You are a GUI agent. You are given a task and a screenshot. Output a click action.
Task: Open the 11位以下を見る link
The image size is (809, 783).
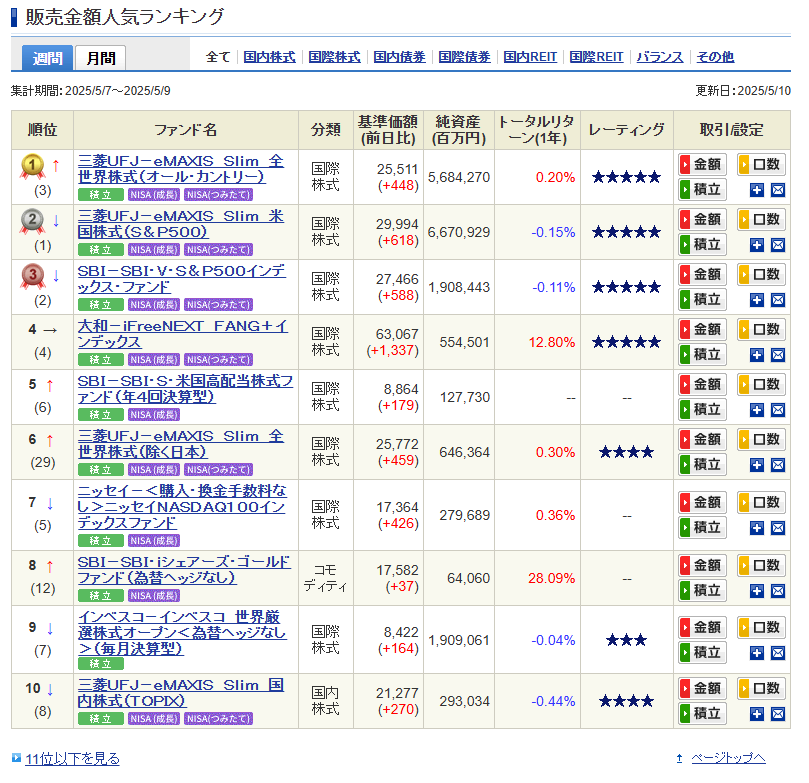tap(72, 759)
